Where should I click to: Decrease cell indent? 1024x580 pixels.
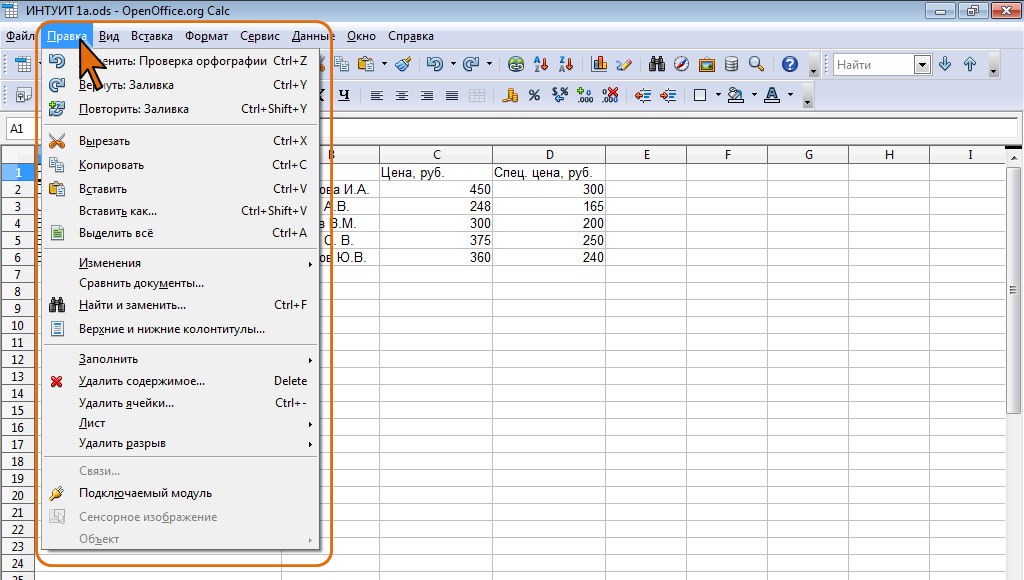click(643, 95)
